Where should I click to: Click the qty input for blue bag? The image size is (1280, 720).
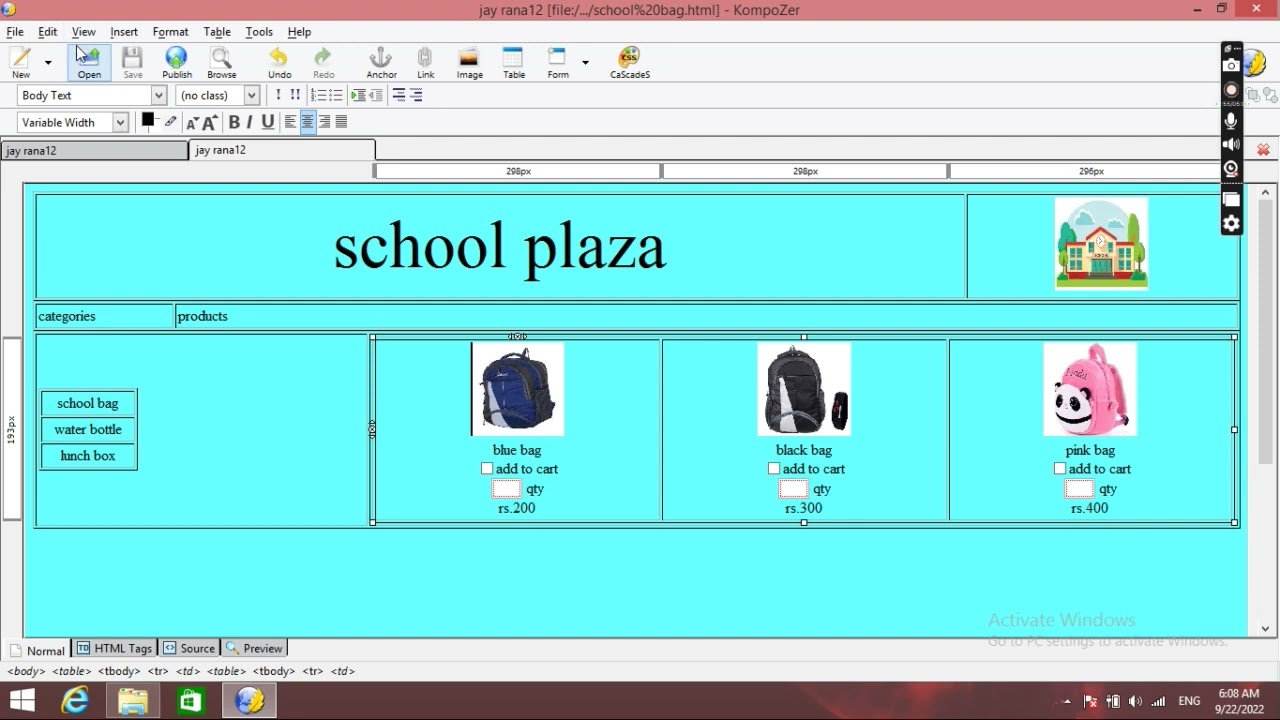click(x=507, y=489)
